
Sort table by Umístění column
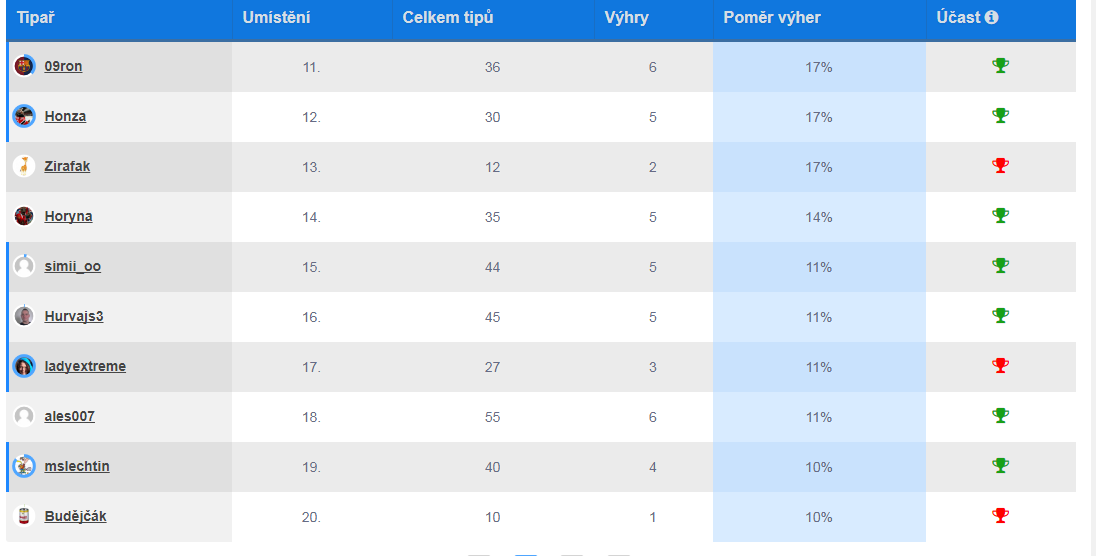pyautogui.click(x=276, y=17)
